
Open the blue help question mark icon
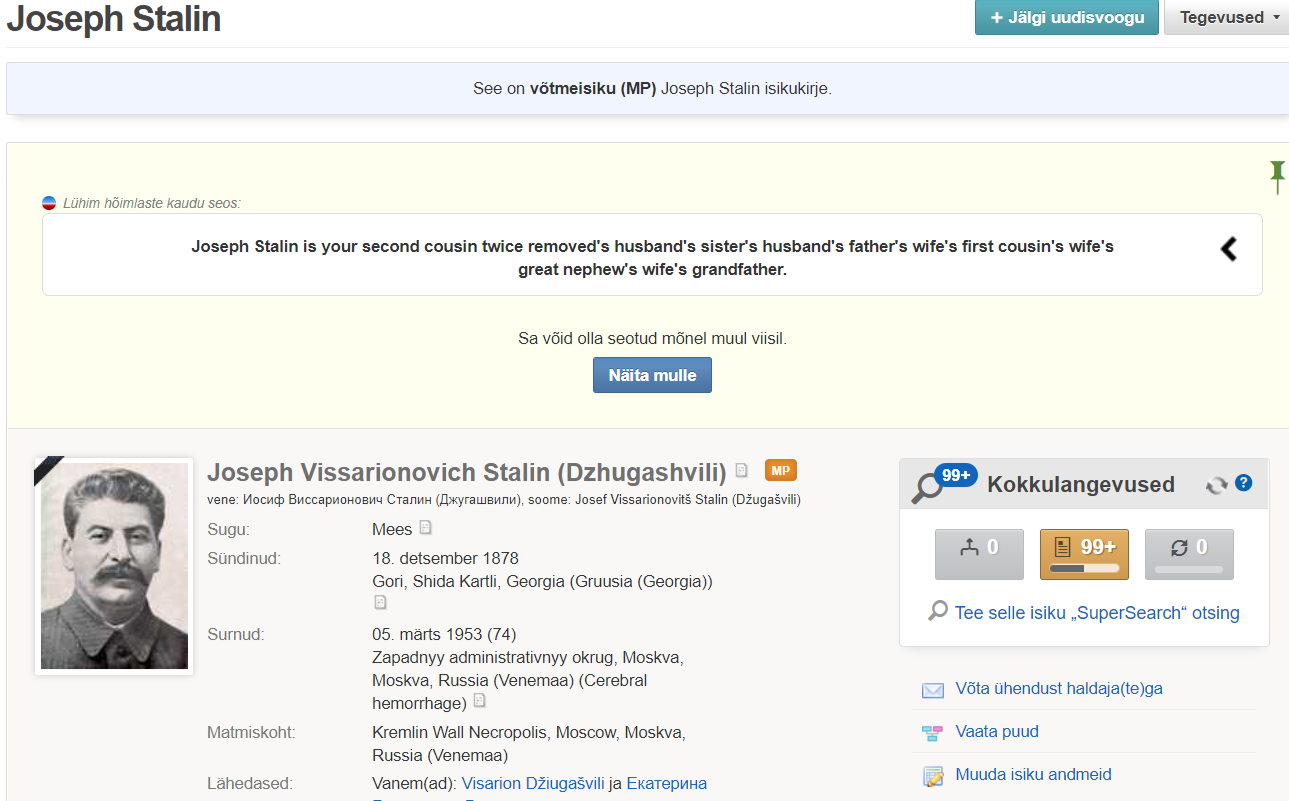[1243, 483]
